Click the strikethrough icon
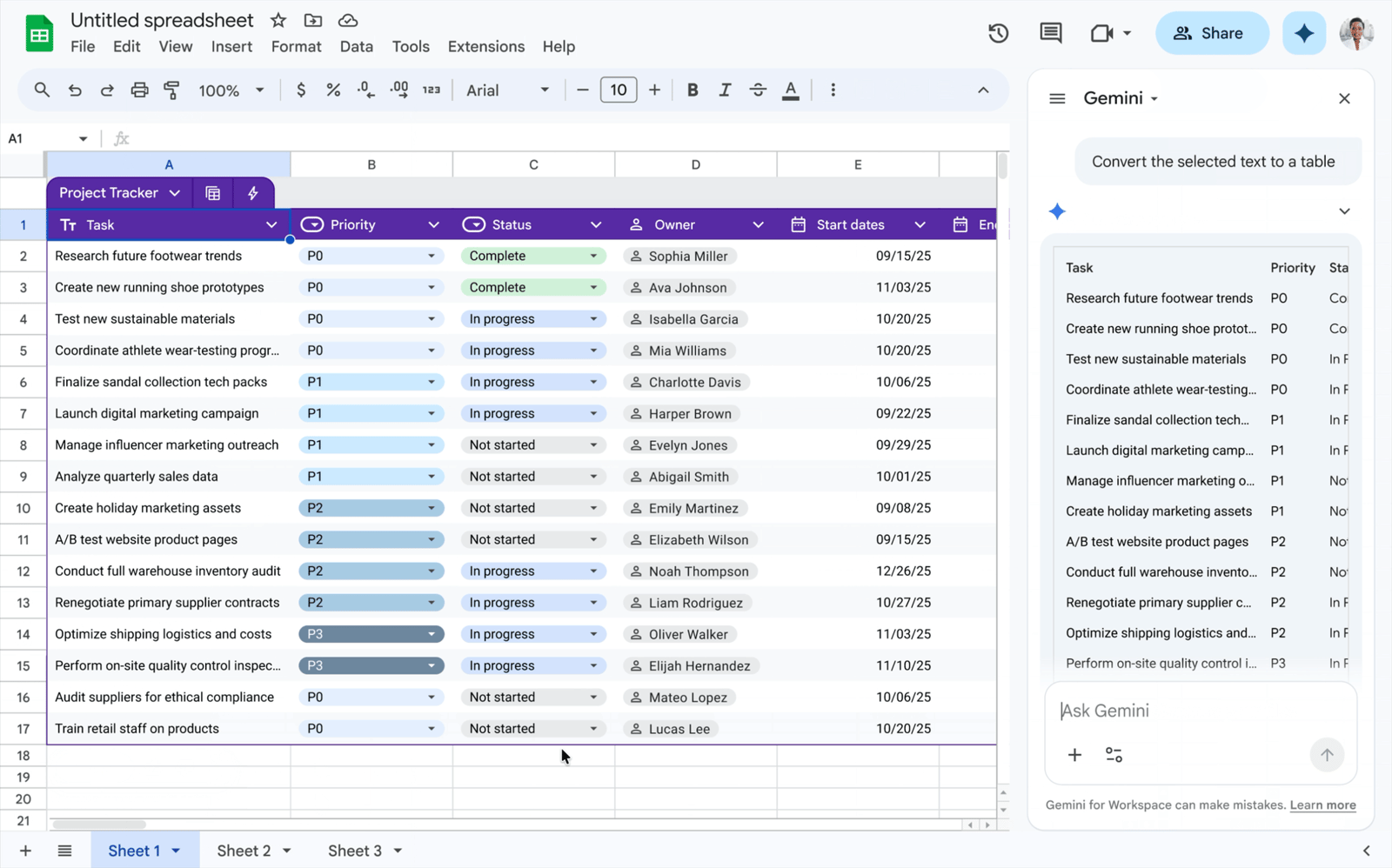The image size is (1392, 868). tap(758, 90)
